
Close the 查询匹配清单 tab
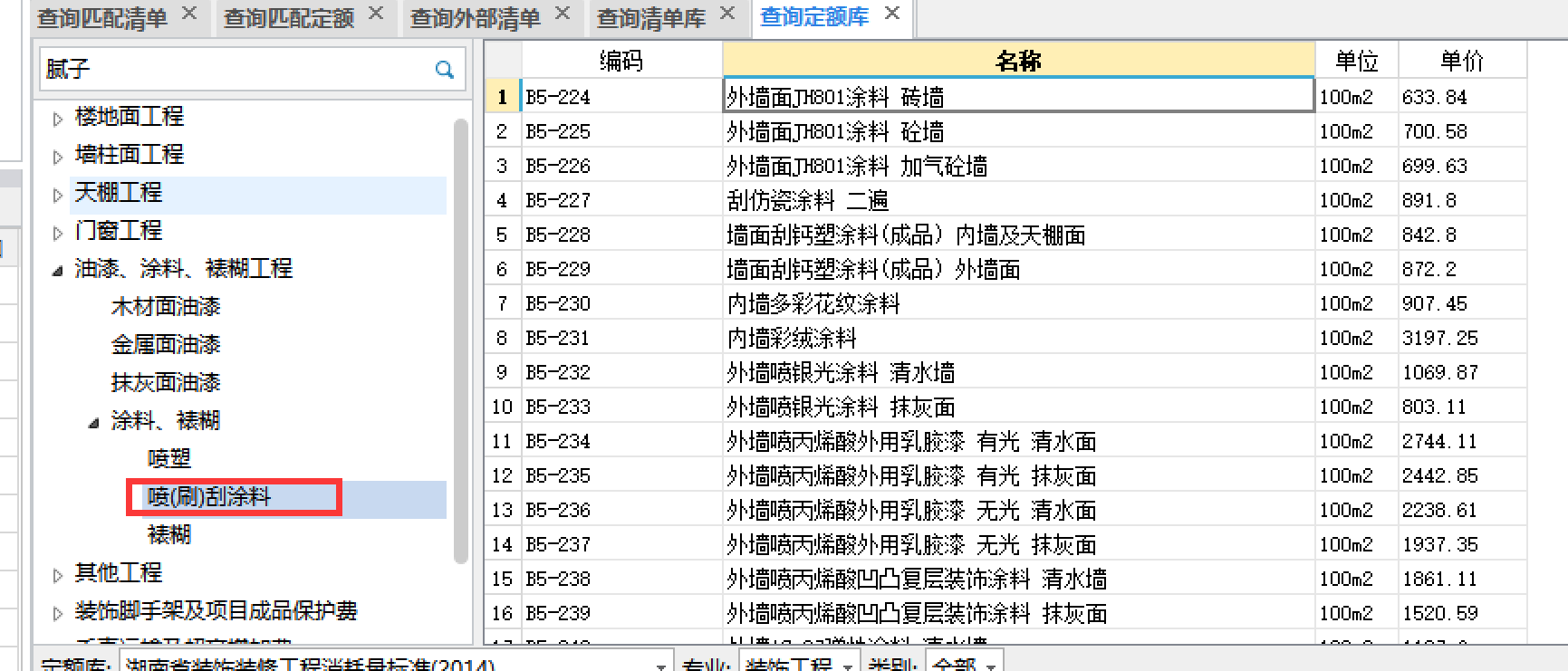(x=189, y=14)
